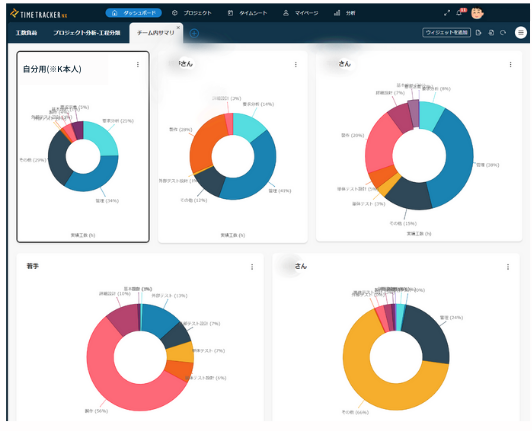The image size is (532, 431).
Task: Switch to the プロジェクト分析-工程分類 tab
Action: coord(87,33)
